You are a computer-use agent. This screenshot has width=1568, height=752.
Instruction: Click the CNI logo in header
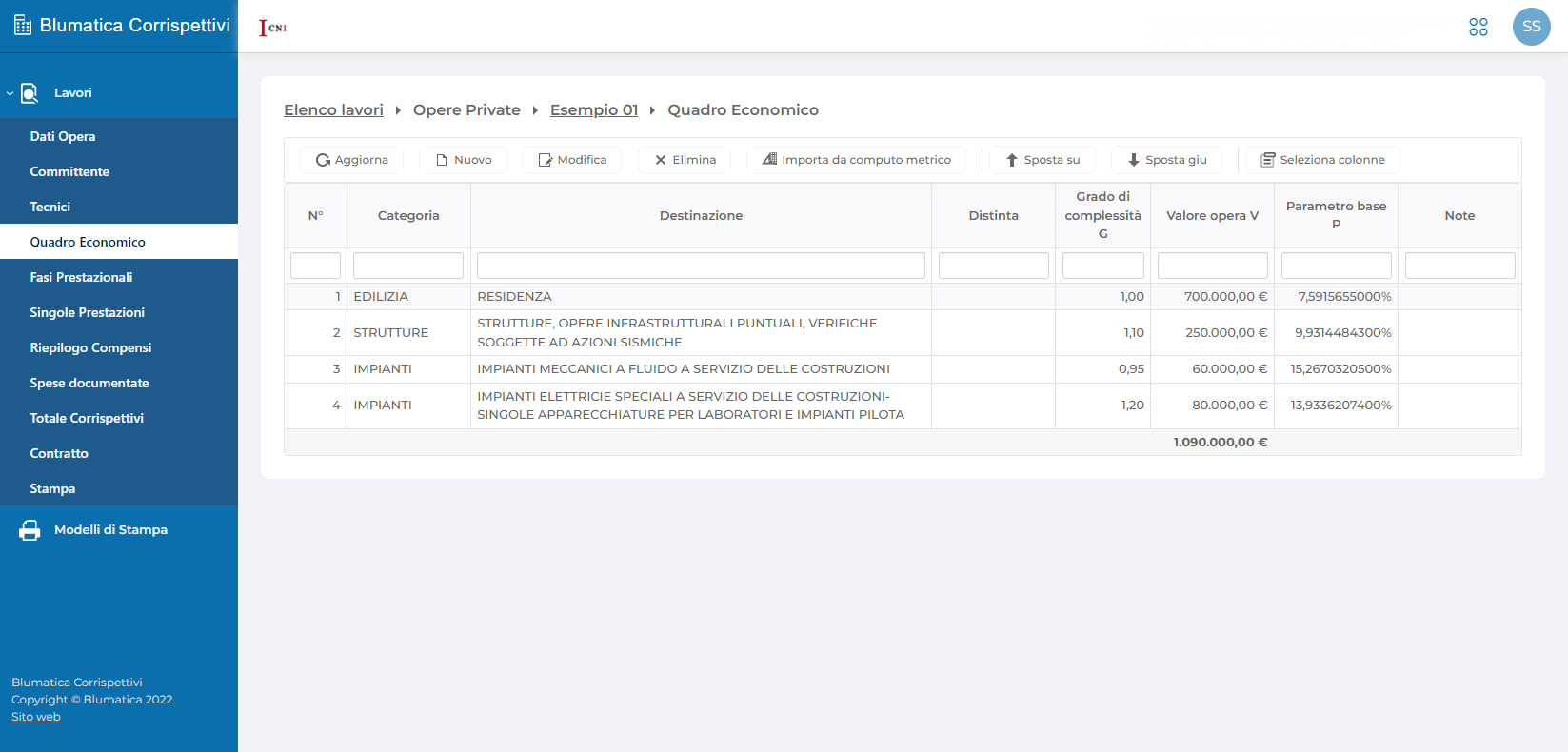(273, 28)
